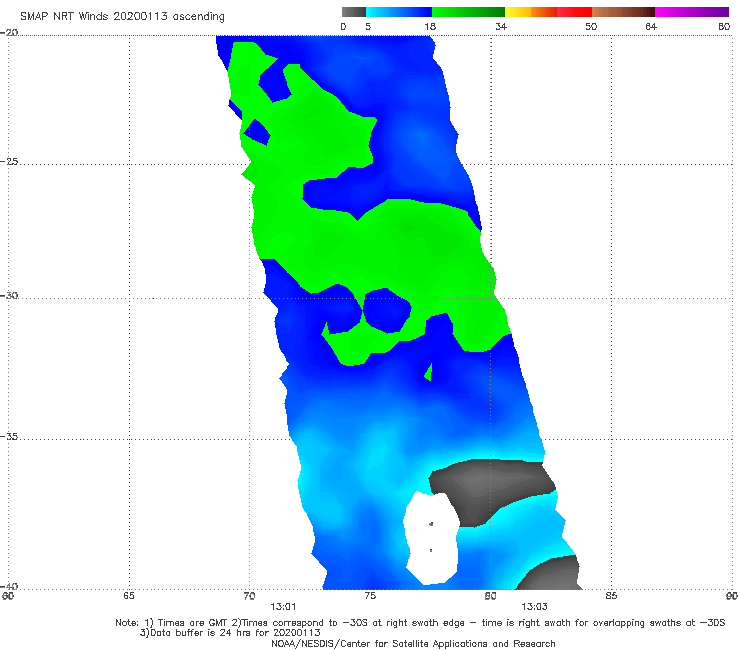The image size is (740, 650).
Task: Click the color bar label '5'
Action: tap(368, 27)
